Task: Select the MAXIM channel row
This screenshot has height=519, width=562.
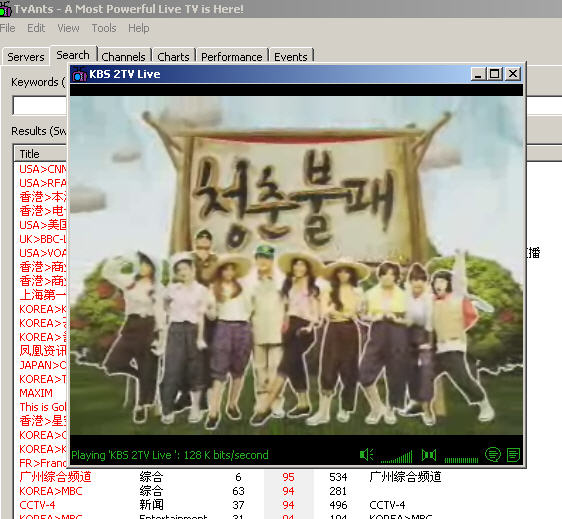Action: [x=36, y=393]
